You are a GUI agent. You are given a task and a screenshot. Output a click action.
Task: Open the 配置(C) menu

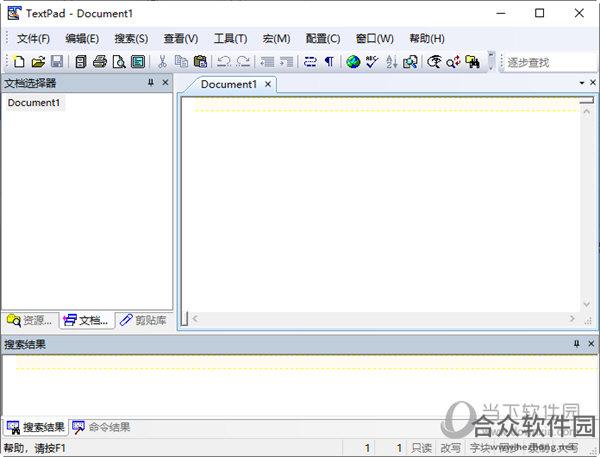click(x=323, y=38)
